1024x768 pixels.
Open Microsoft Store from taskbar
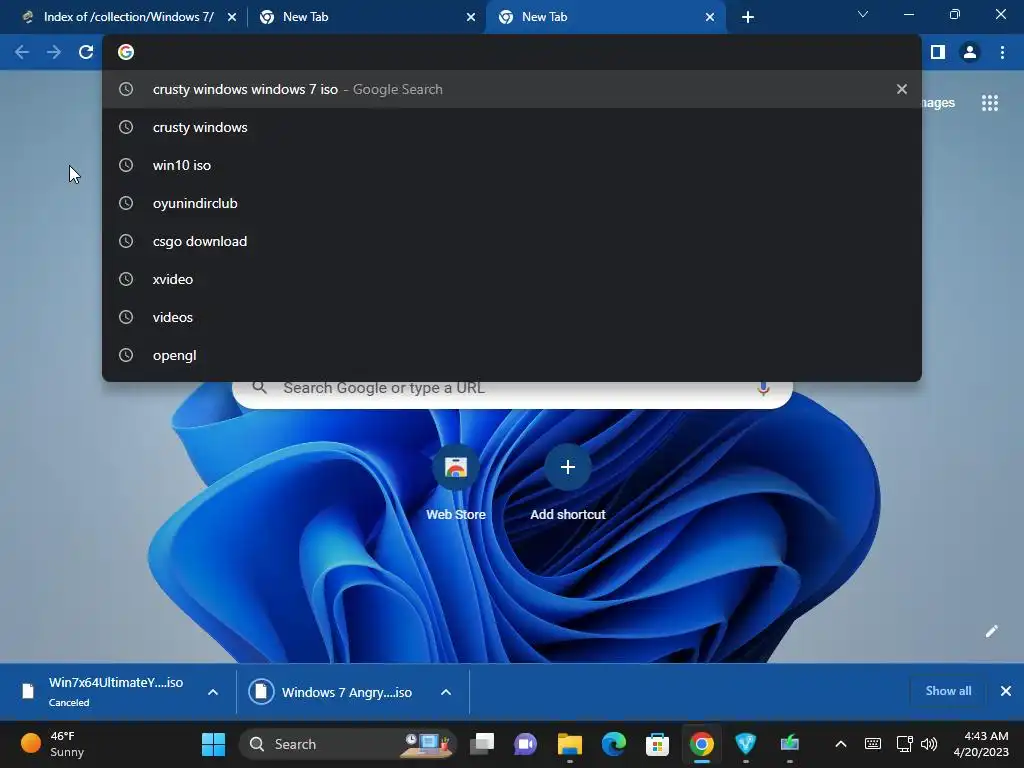(x=657, y=744)
